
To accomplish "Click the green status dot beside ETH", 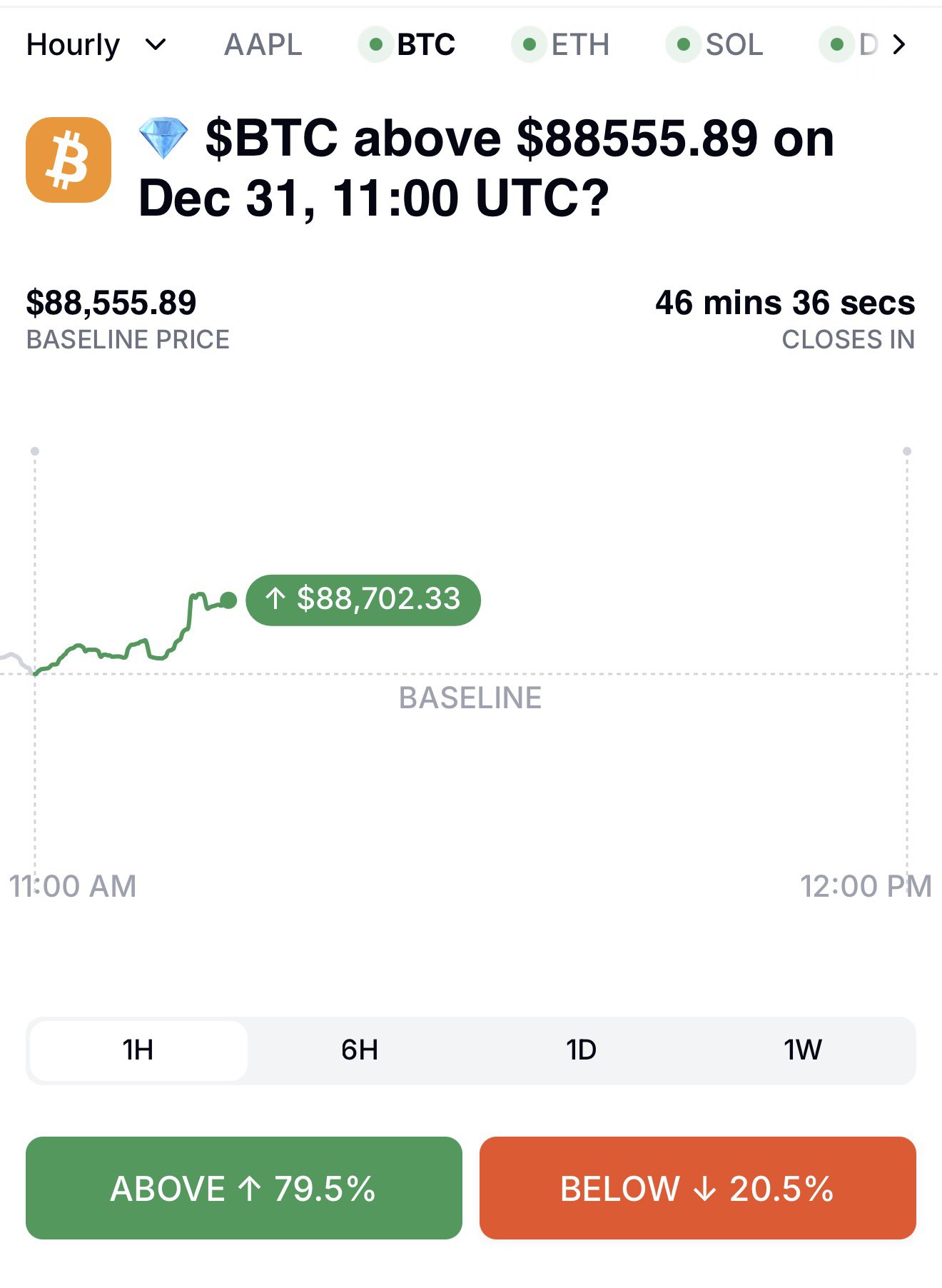I will pos(529,45).
